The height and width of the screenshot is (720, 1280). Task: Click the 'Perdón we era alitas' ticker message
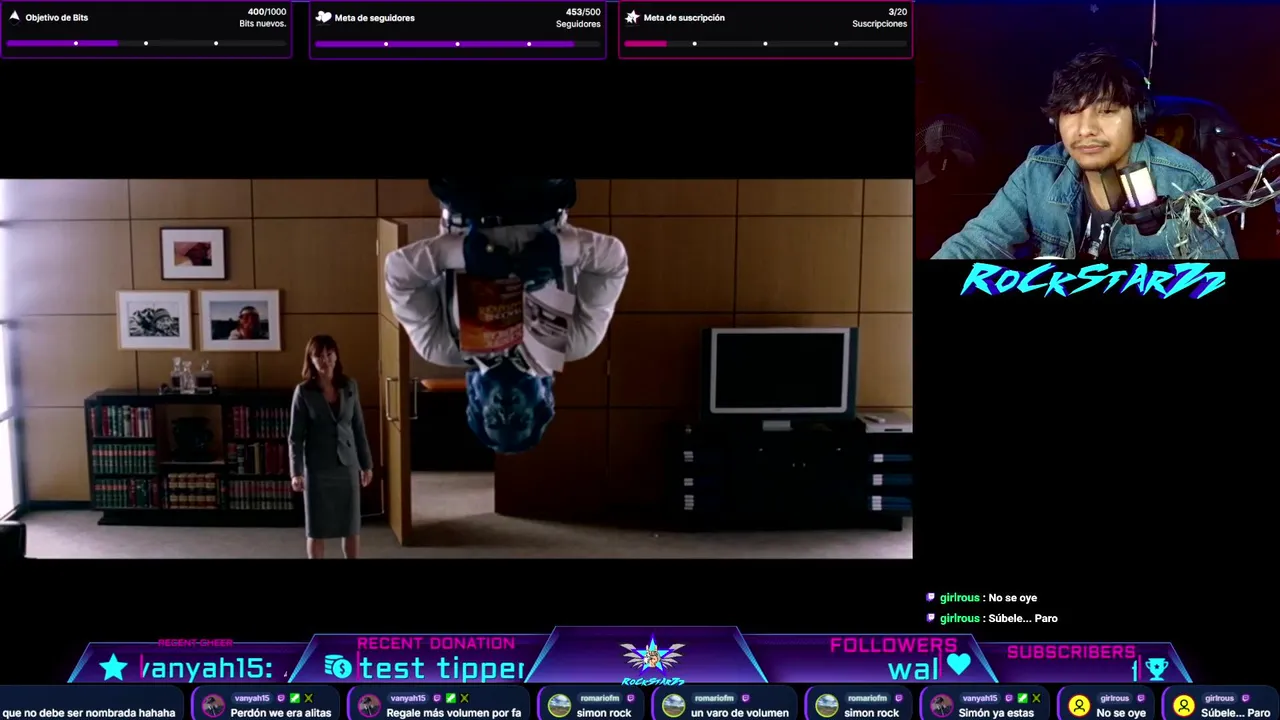pos(281,713)
